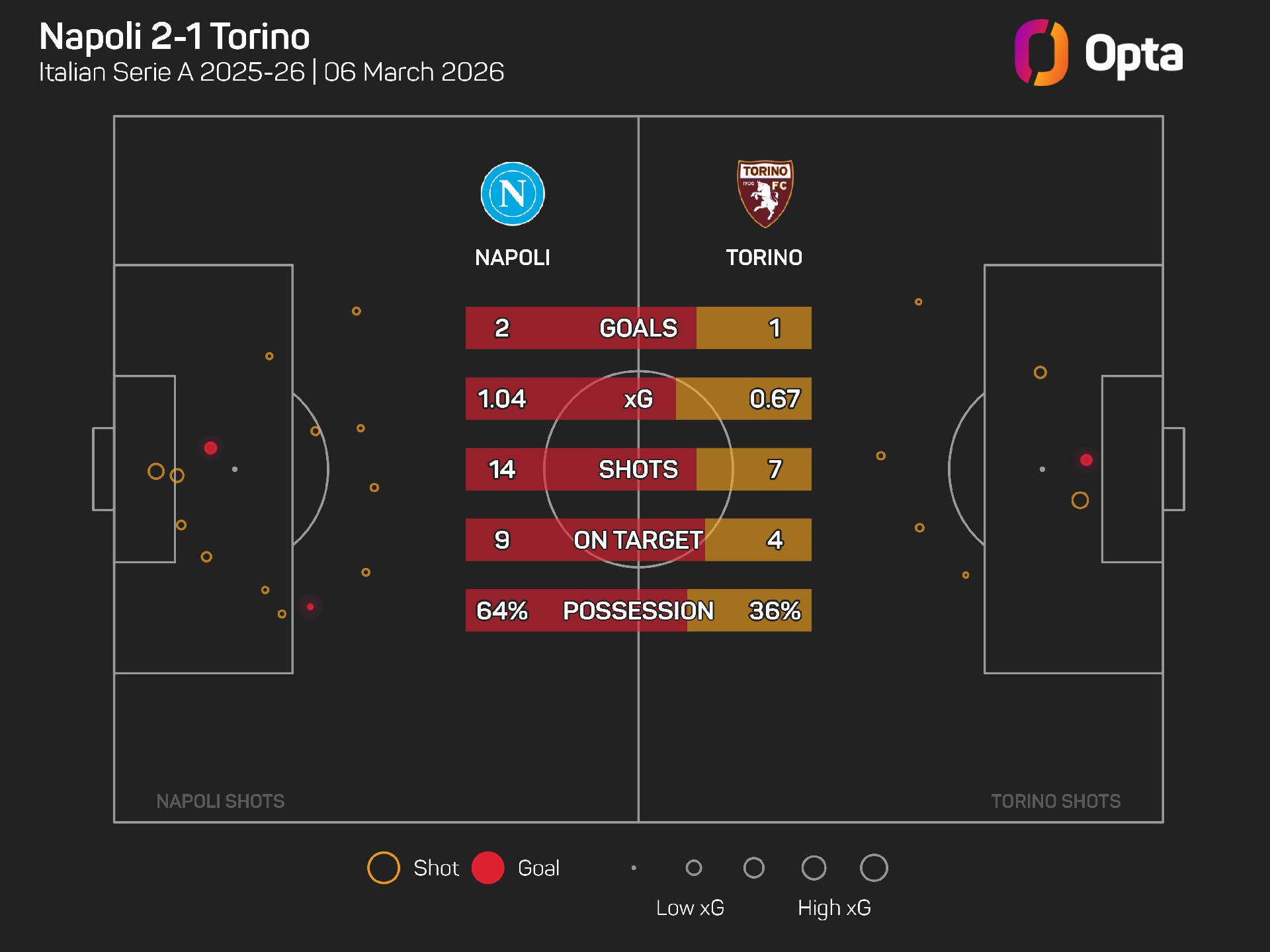Select Napoli's goal marker outside the penalty box

point(310,607)
